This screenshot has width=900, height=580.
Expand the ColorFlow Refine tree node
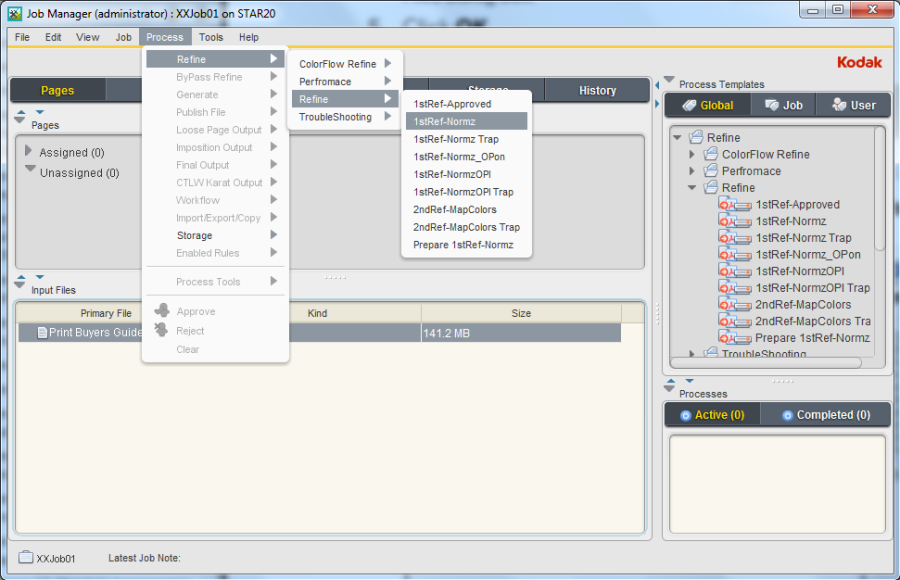point(692,154)
